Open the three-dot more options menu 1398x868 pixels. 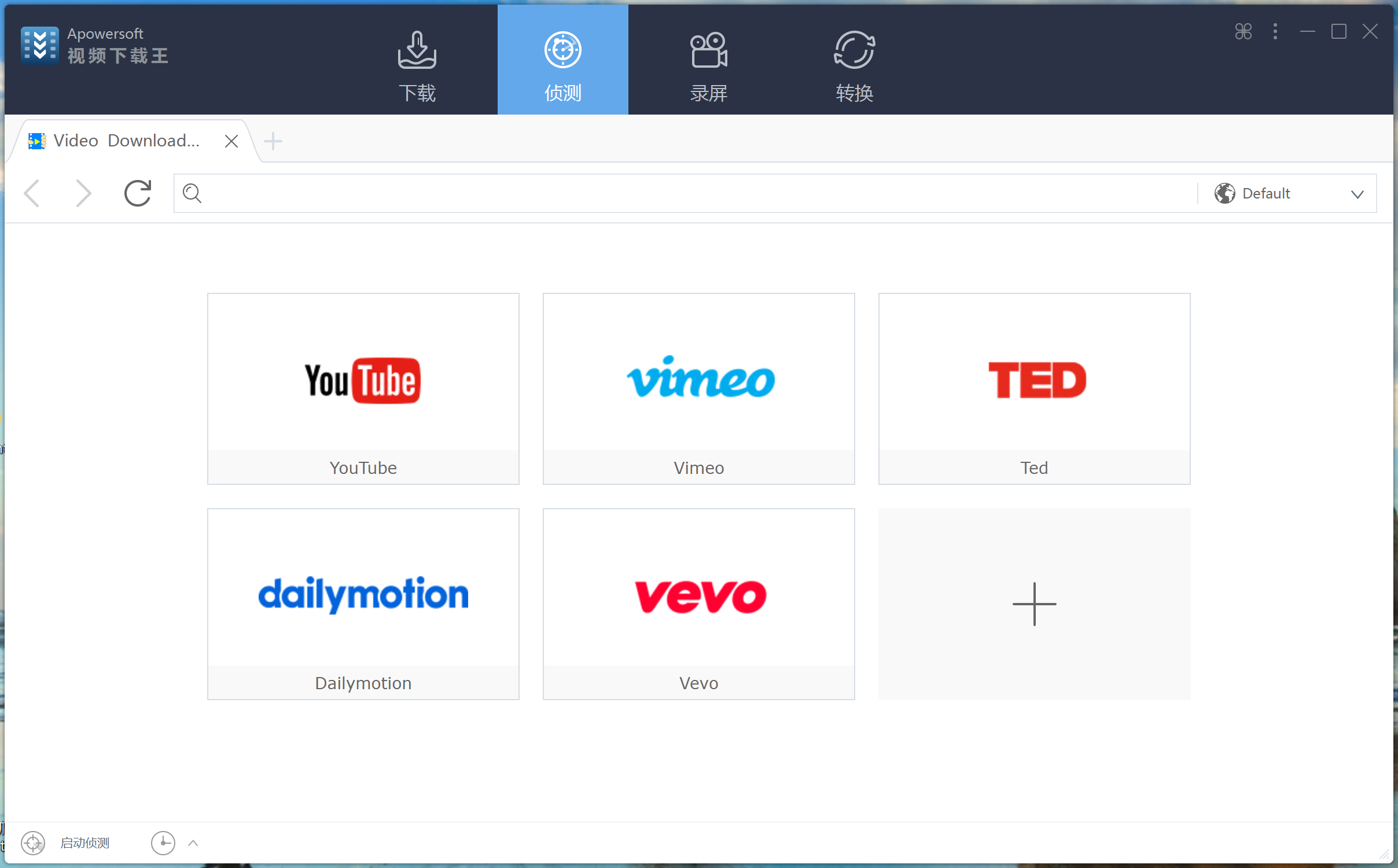[x=1275, y=31]
